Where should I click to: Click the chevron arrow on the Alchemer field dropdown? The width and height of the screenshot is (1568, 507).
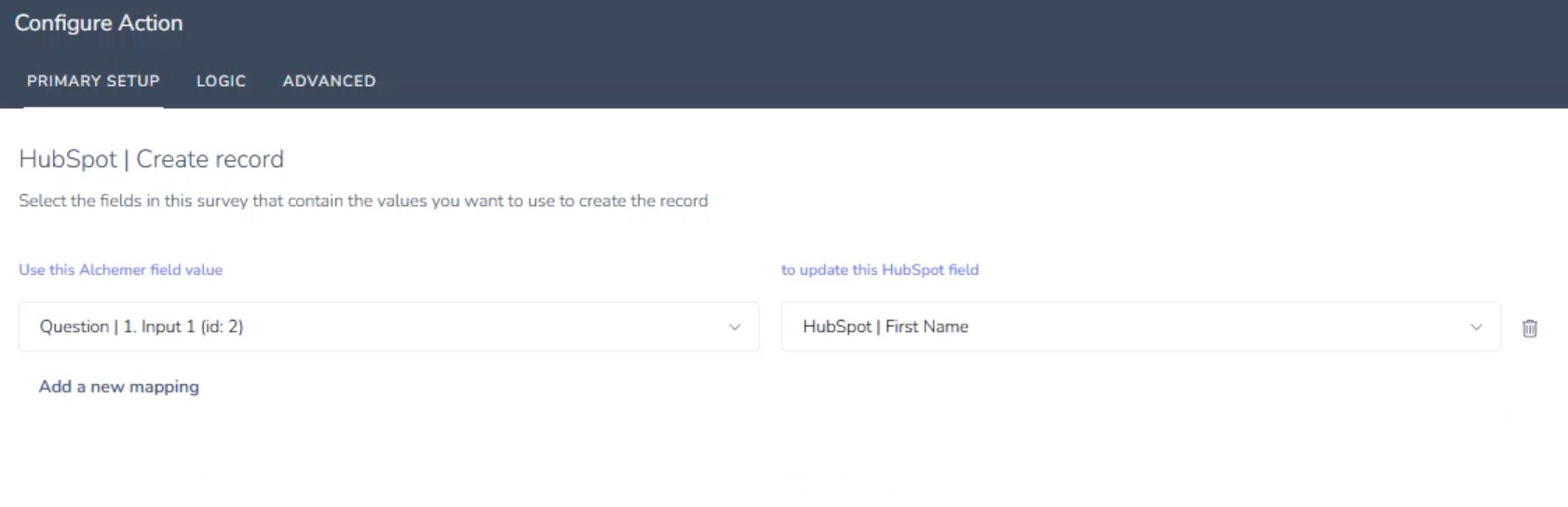[735, 327]
